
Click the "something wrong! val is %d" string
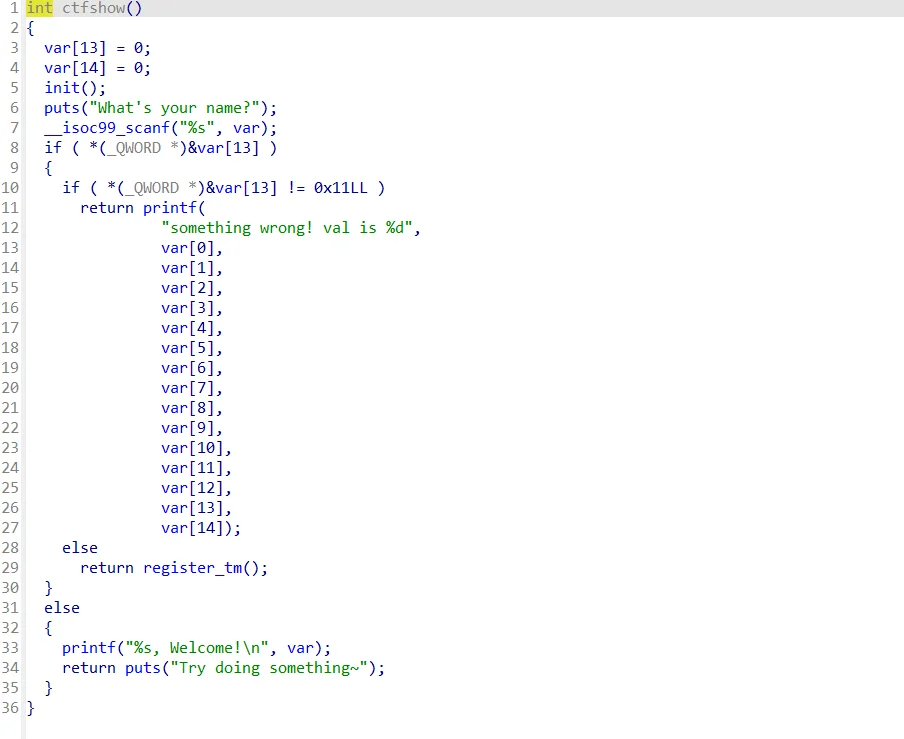[290, 228]
